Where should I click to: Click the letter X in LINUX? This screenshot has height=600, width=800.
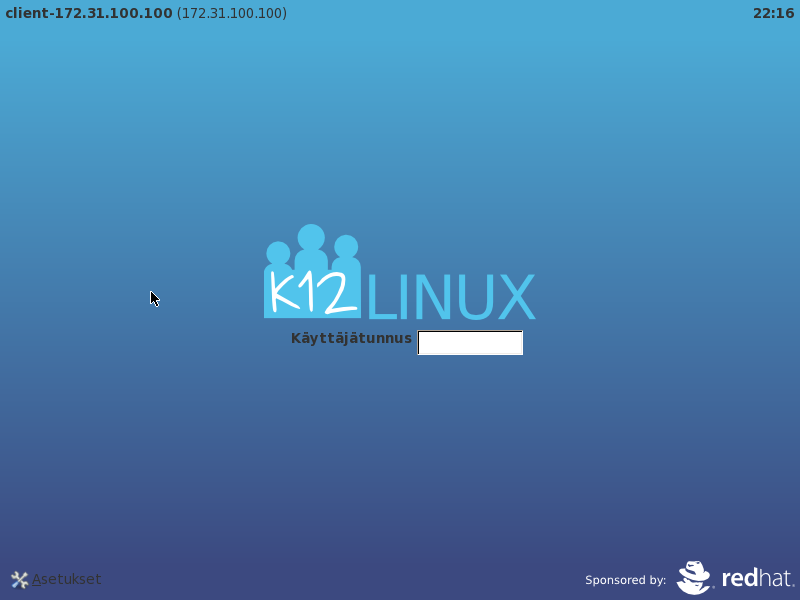514,297
